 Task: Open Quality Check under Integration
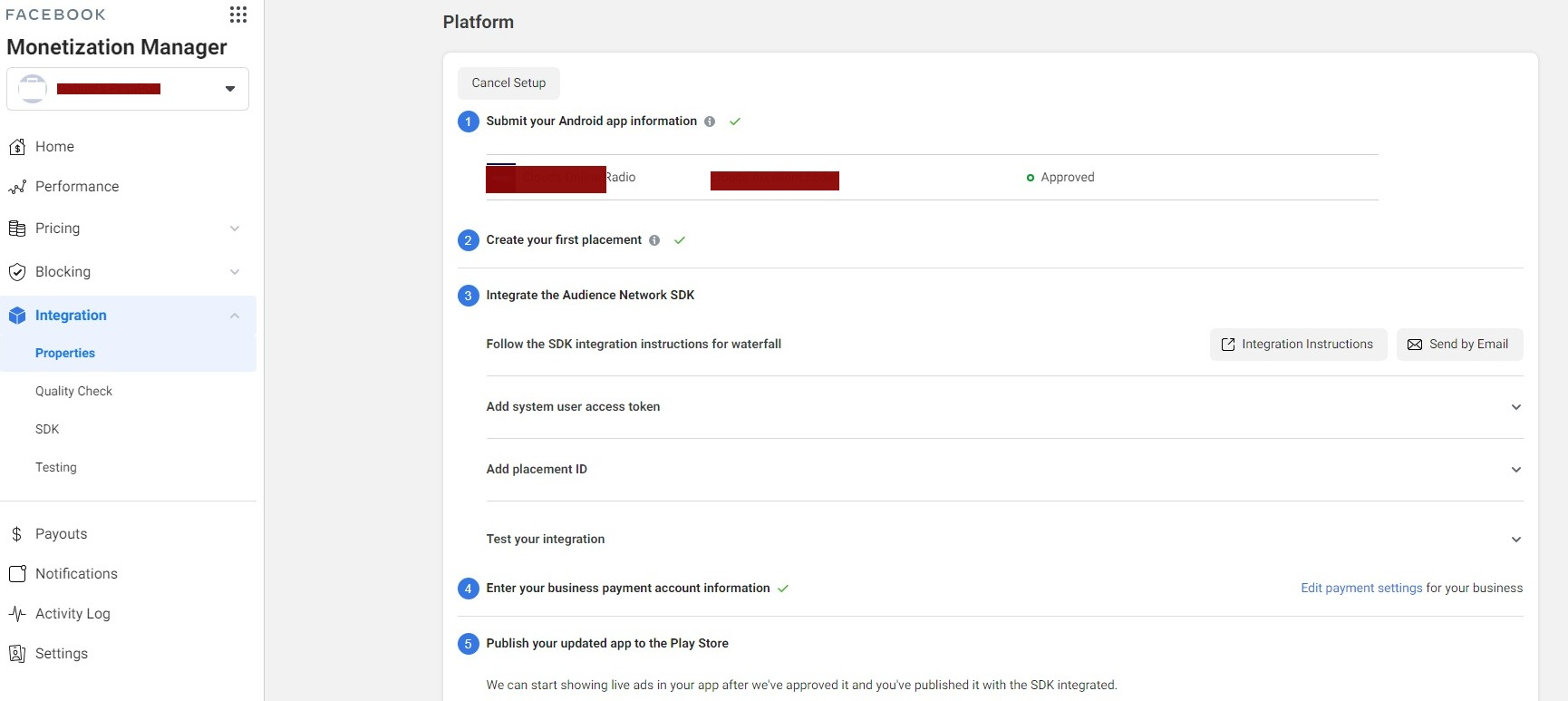[74, 392]
